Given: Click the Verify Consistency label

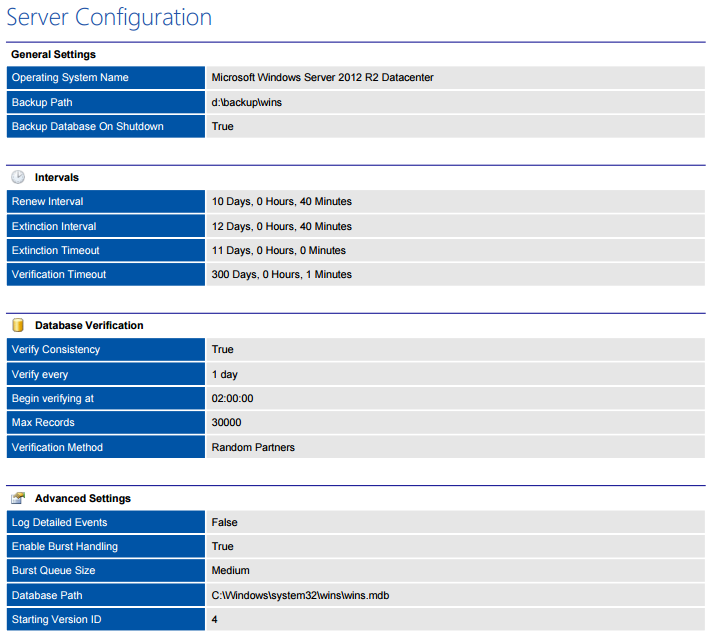Looking at the screenshot, I should click(x=56, y=350).
